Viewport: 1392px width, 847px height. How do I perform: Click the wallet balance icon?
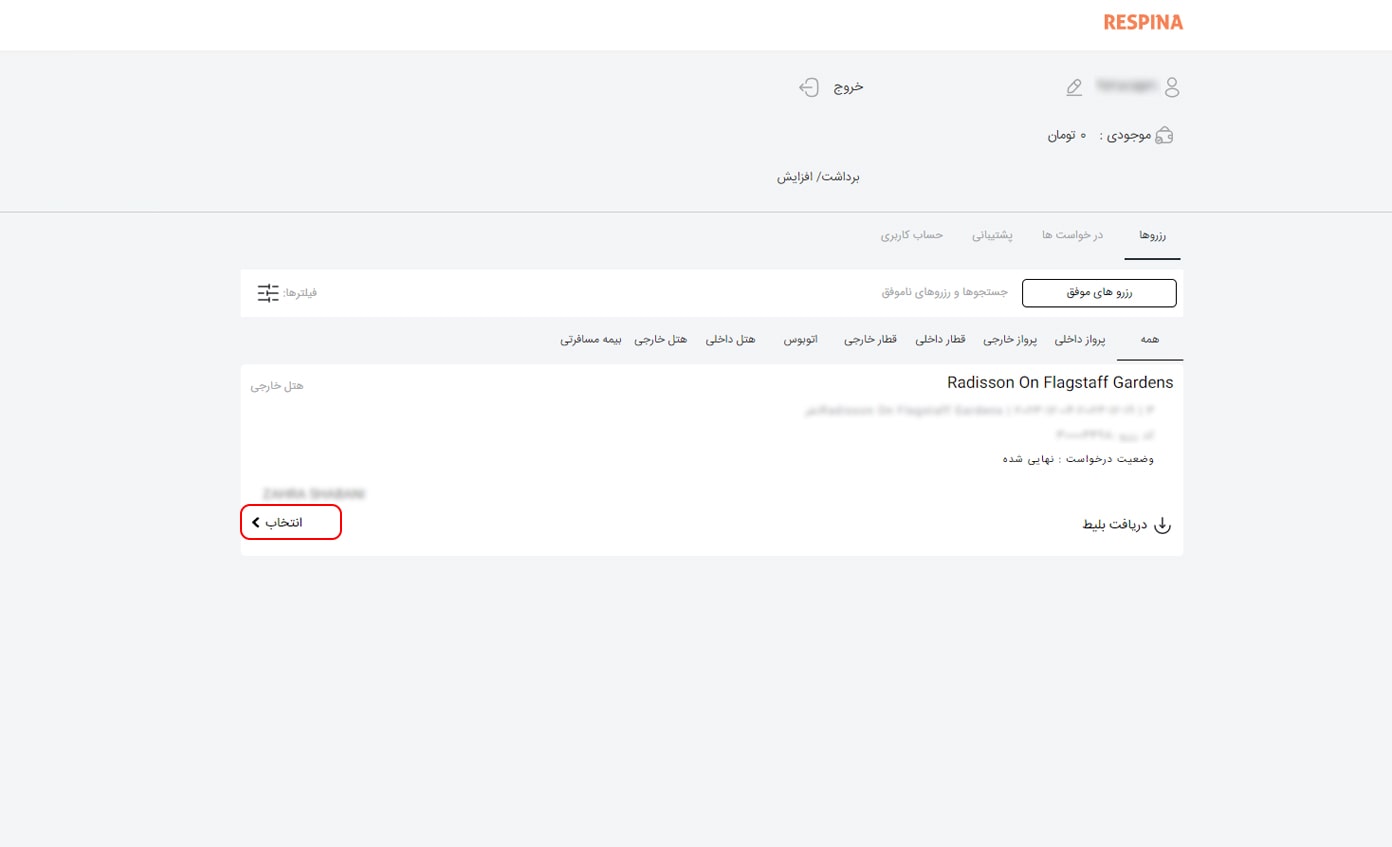(1164, 136)
